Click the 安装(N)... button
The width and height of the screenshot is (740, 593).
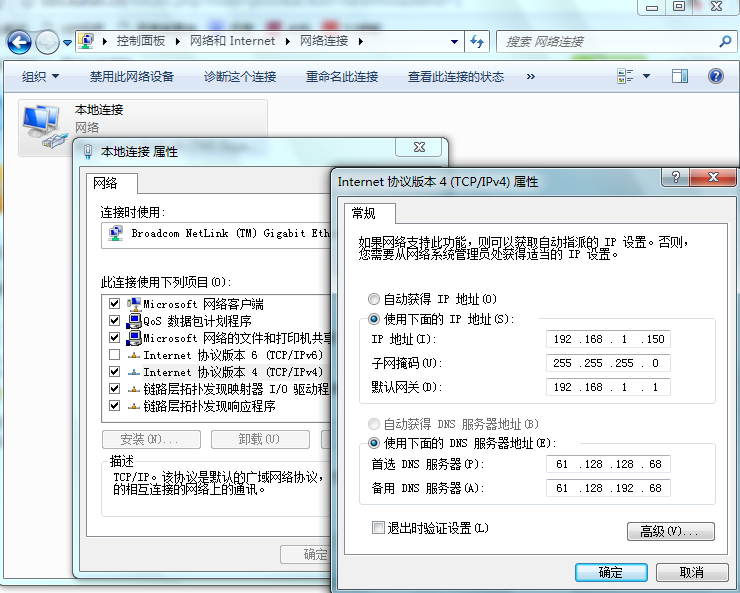coord(151,439)
